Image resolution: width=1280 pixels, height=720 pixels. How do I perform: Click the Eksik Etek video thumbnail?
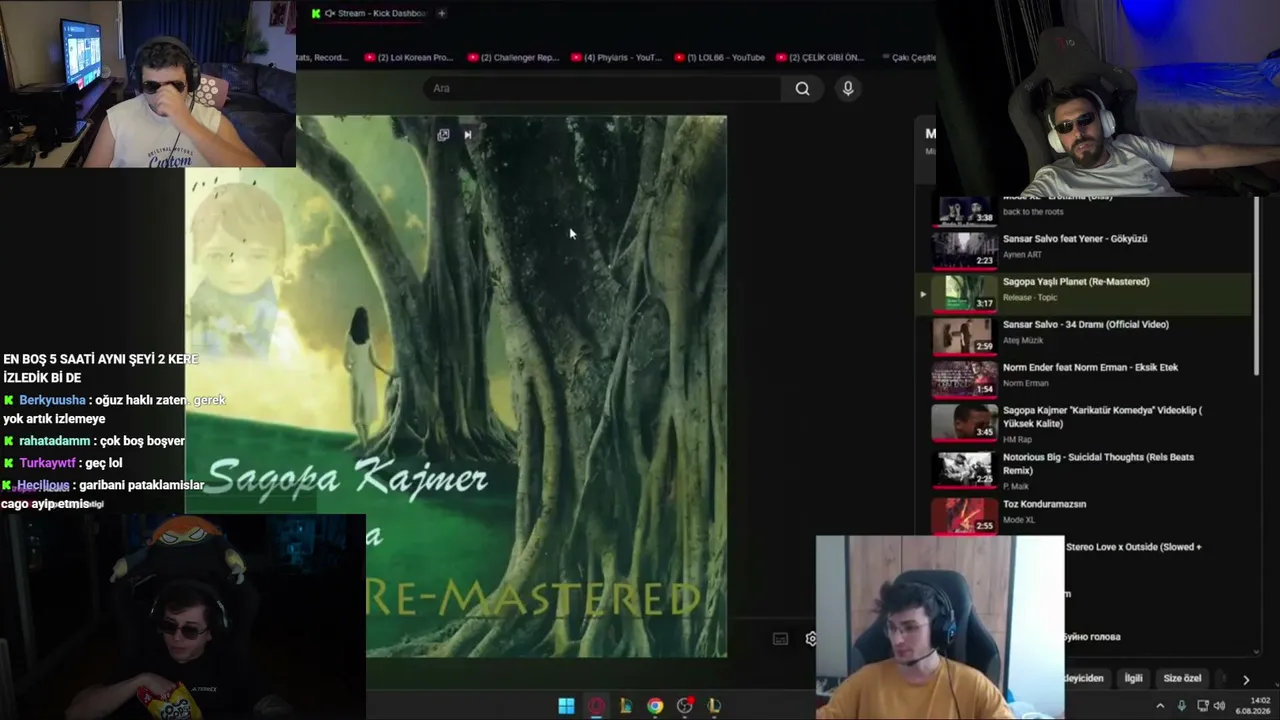coord(965,379)
